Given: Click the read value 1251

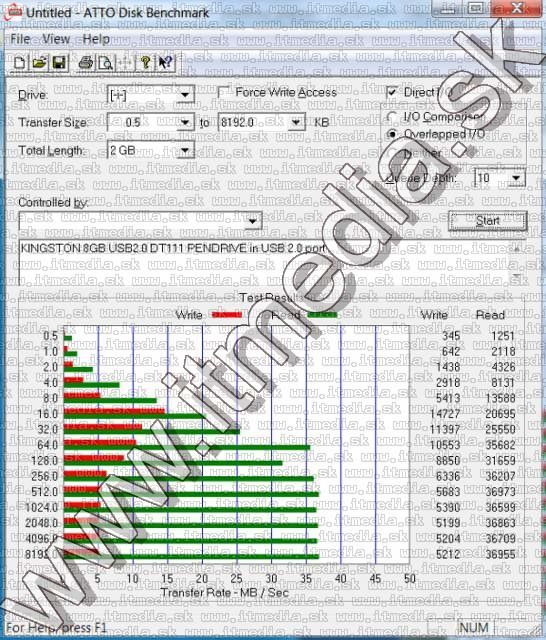Looking at the screenshot, I should 503,336.
